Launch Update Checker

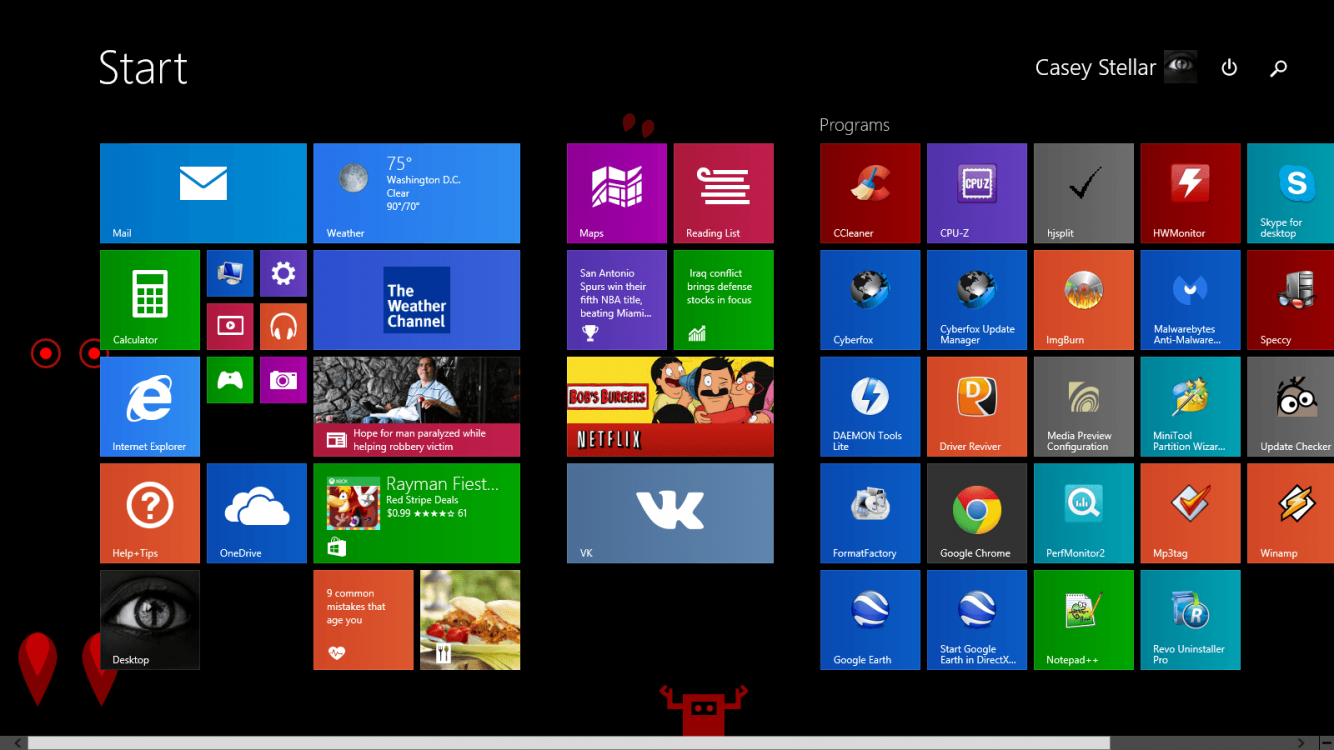point(1290,407)
